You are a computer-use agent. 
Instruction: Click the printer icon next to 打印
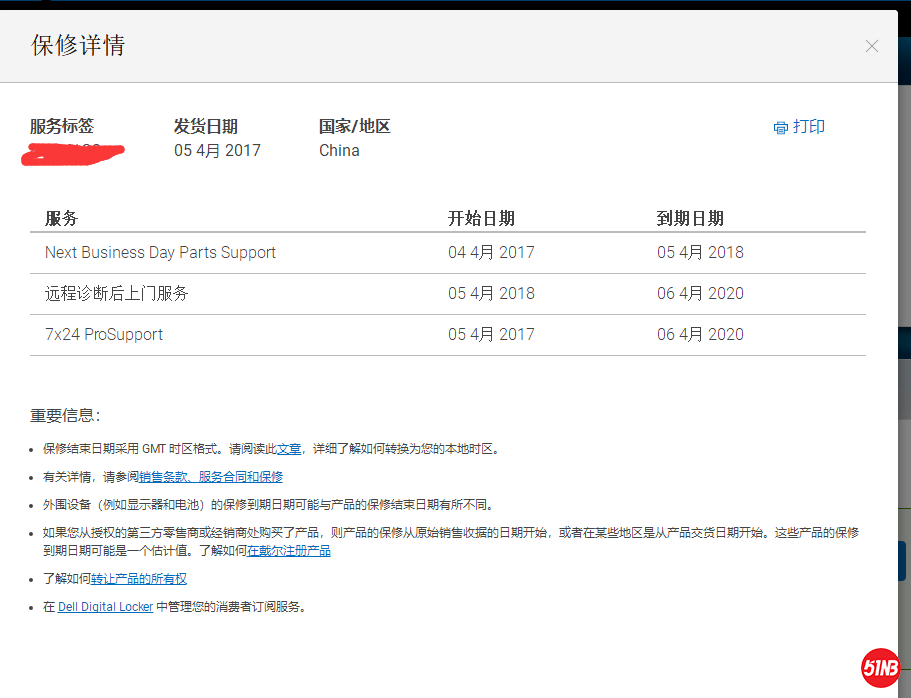click(x=781, y=127)
